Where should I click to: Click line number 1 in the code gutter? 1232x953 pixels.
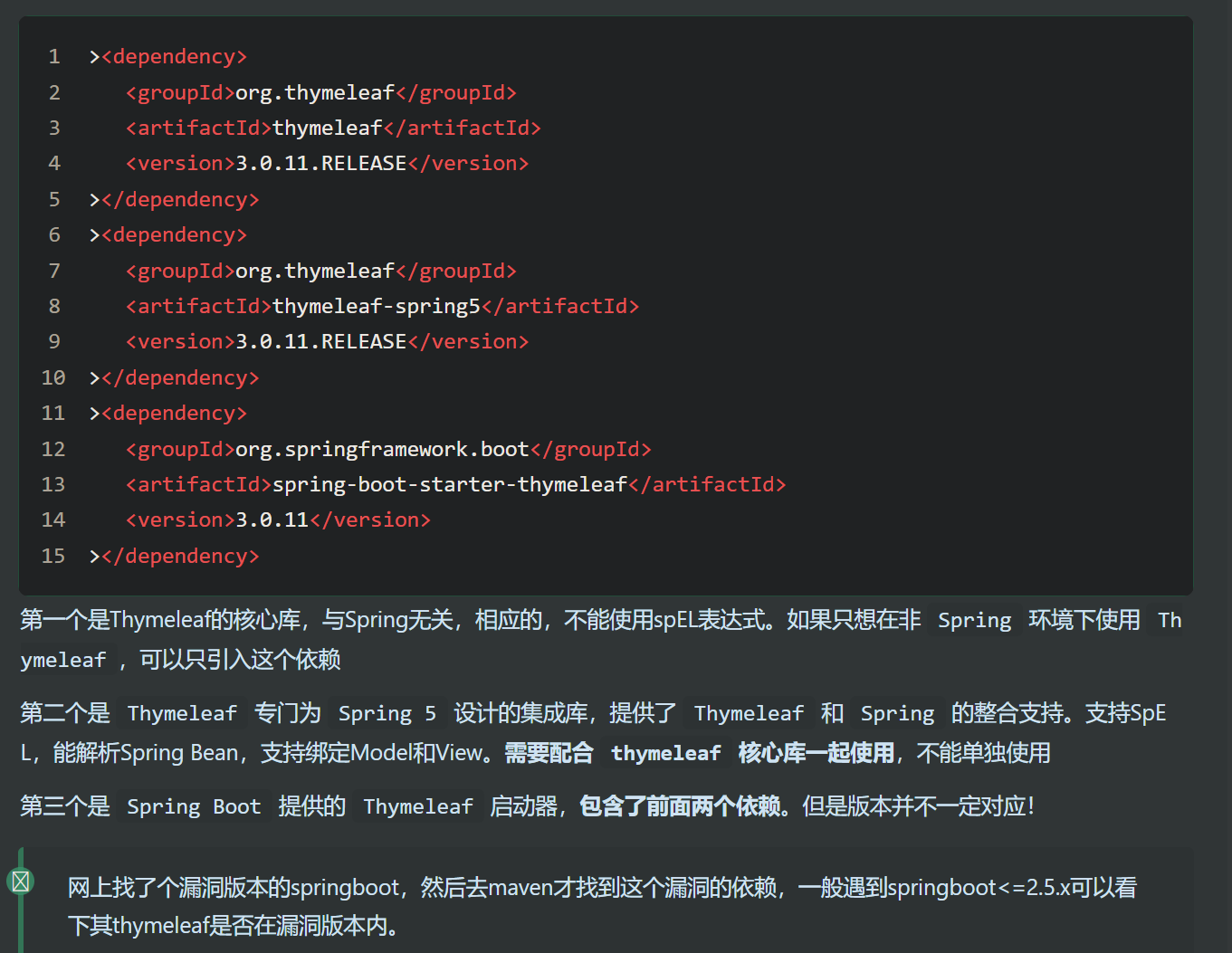point(54,57)
